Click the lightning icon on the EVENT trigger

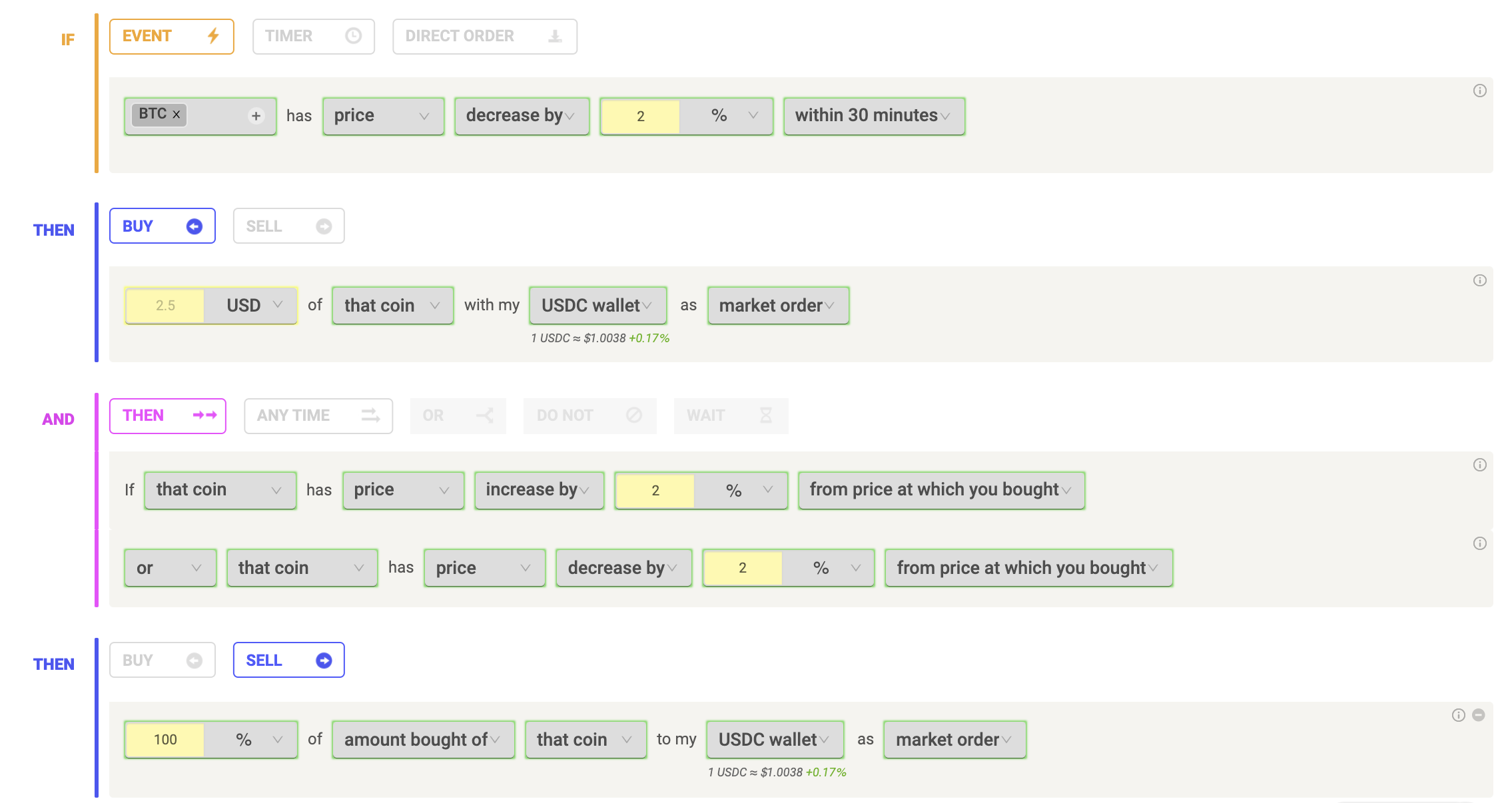pyautogui.click(x=212, y=36)
